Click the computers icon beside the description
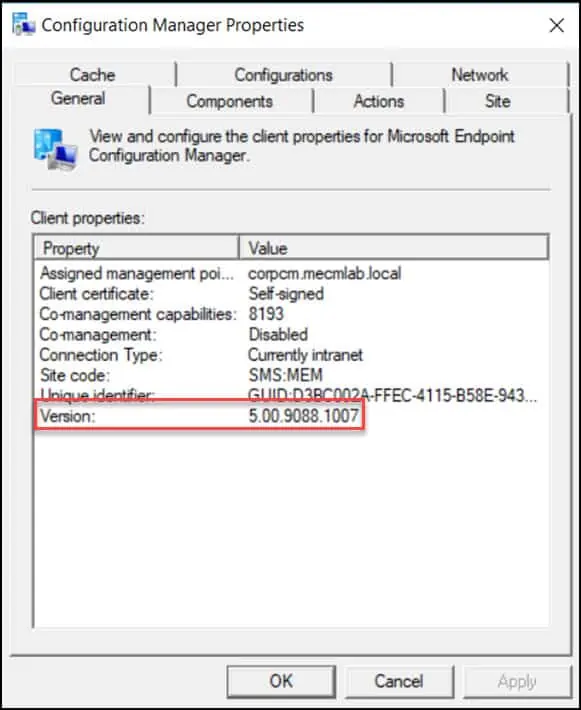The height and width of the screenshot is (710, 581). pos(55,149)
